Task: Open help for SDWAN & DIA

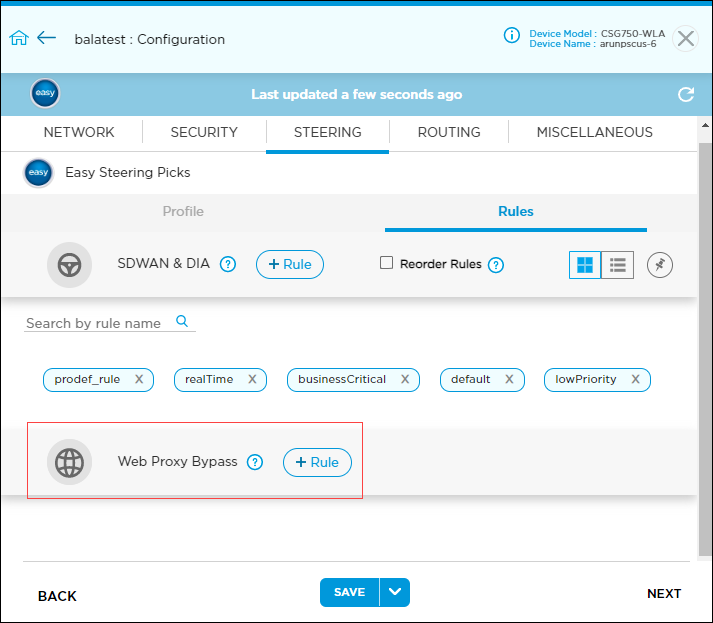Action: 228,265
